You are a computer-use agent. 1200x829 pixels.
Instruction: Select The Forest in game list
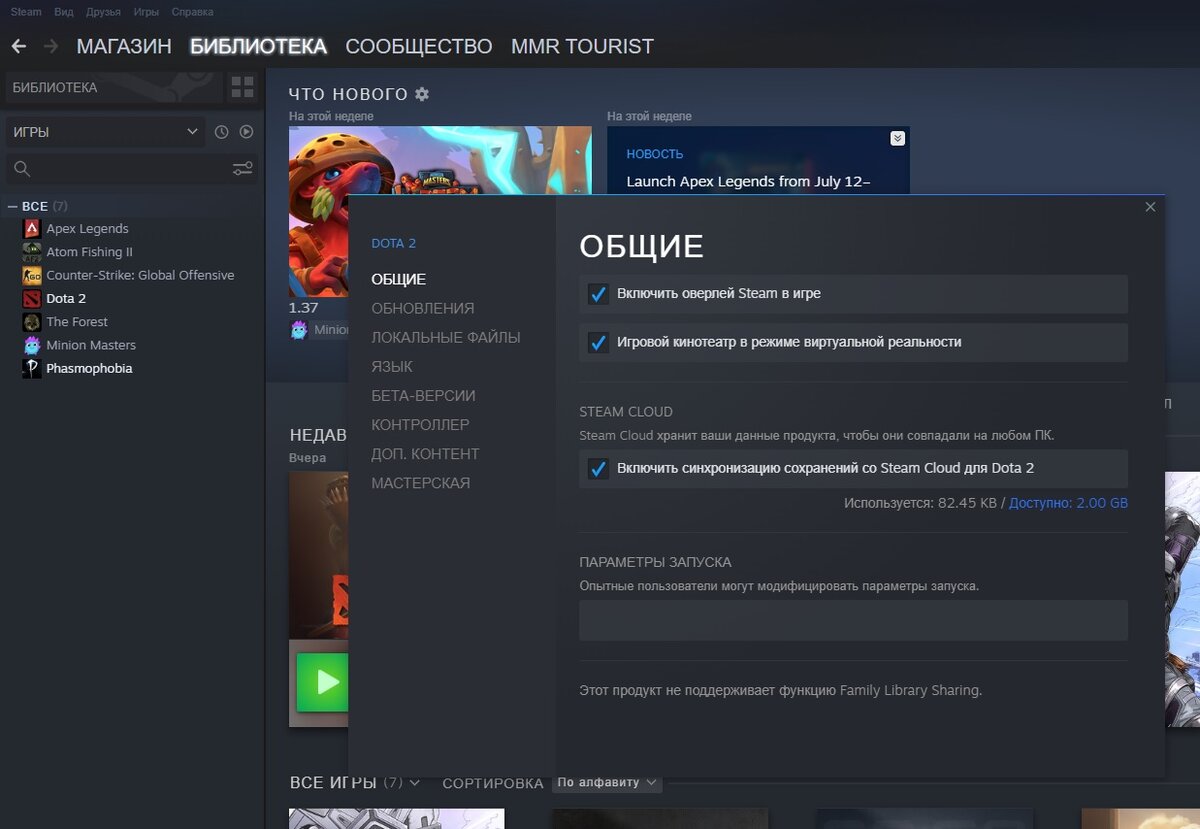[77, 322]
